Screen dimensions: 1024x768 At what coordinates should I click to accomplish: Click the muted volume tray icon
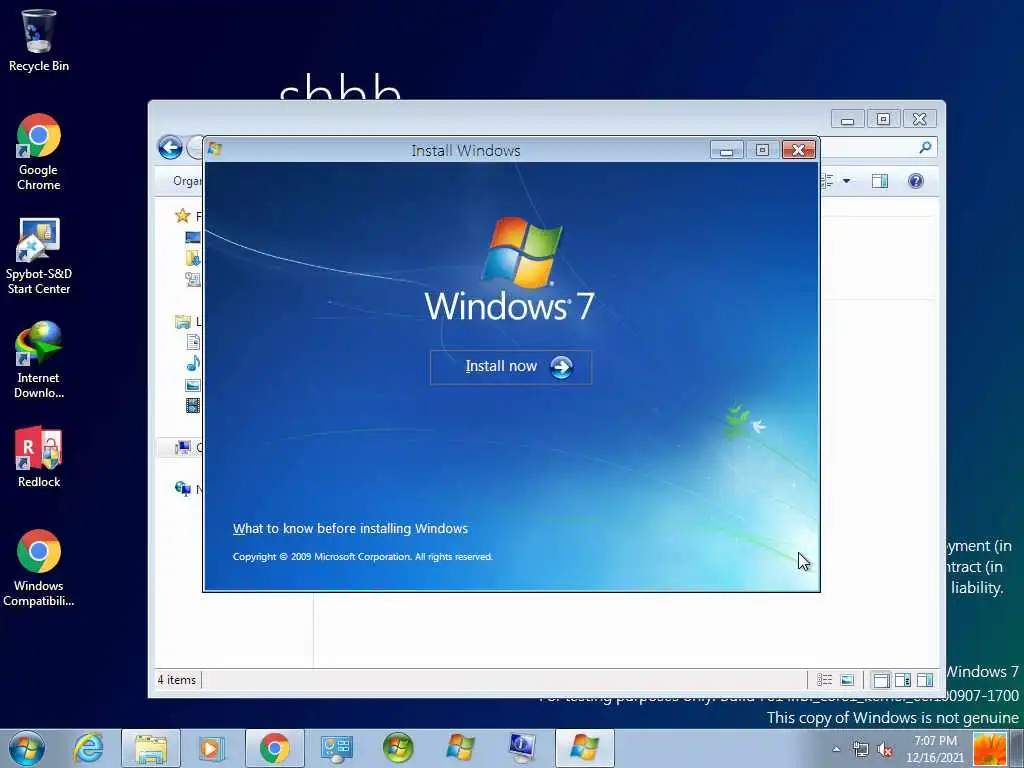click(885, 749)
